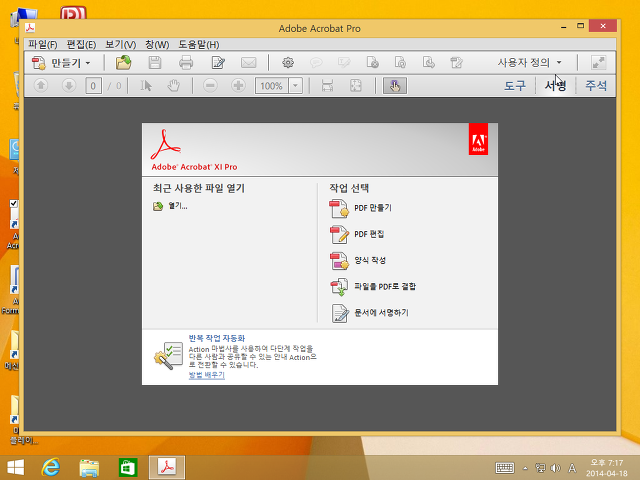Click the zoom in plus button
This screenshot has height=480, width=640.
click(x=238, y=86)
